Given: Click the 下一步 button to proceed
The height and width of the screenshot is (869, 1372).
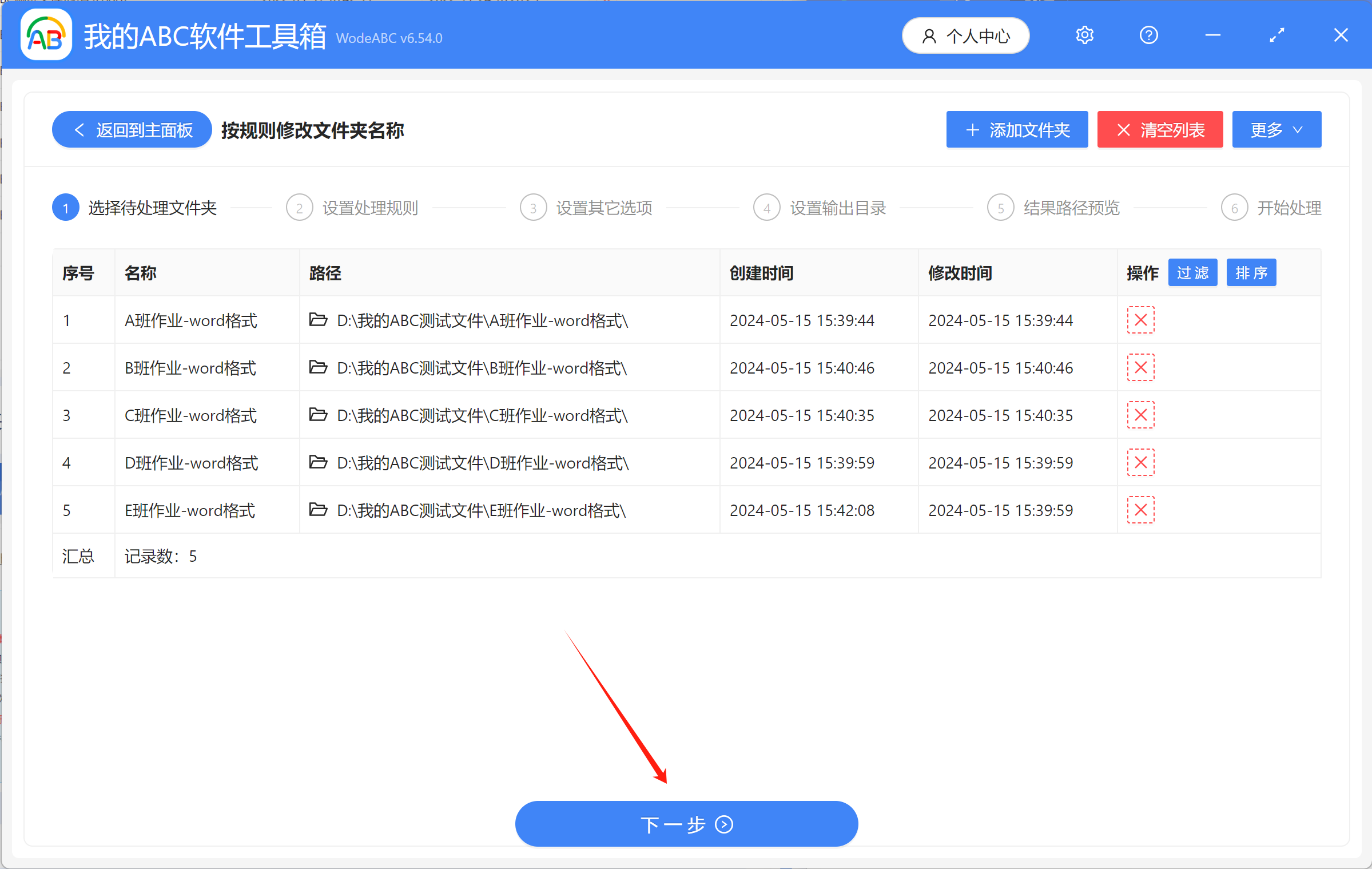Looking at the screenshot, I should 686,824.
